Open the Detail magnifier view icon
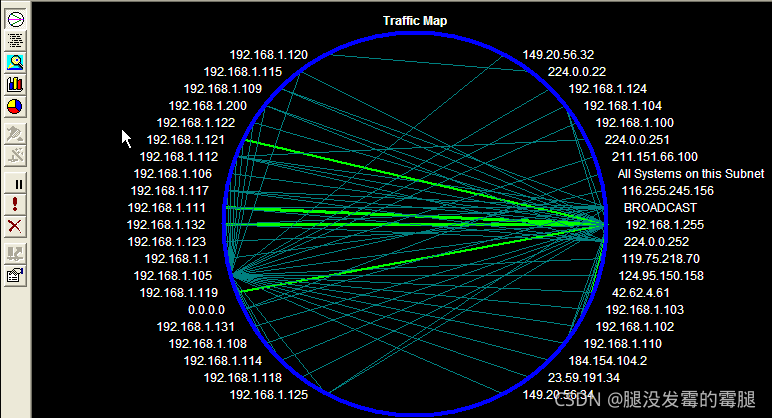Screen dimensions: 772x418 coord(15,63)
